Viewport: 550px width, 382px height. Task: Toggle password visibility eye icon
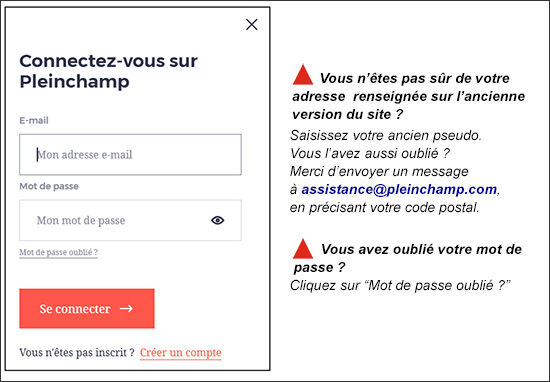pos(217,220)
